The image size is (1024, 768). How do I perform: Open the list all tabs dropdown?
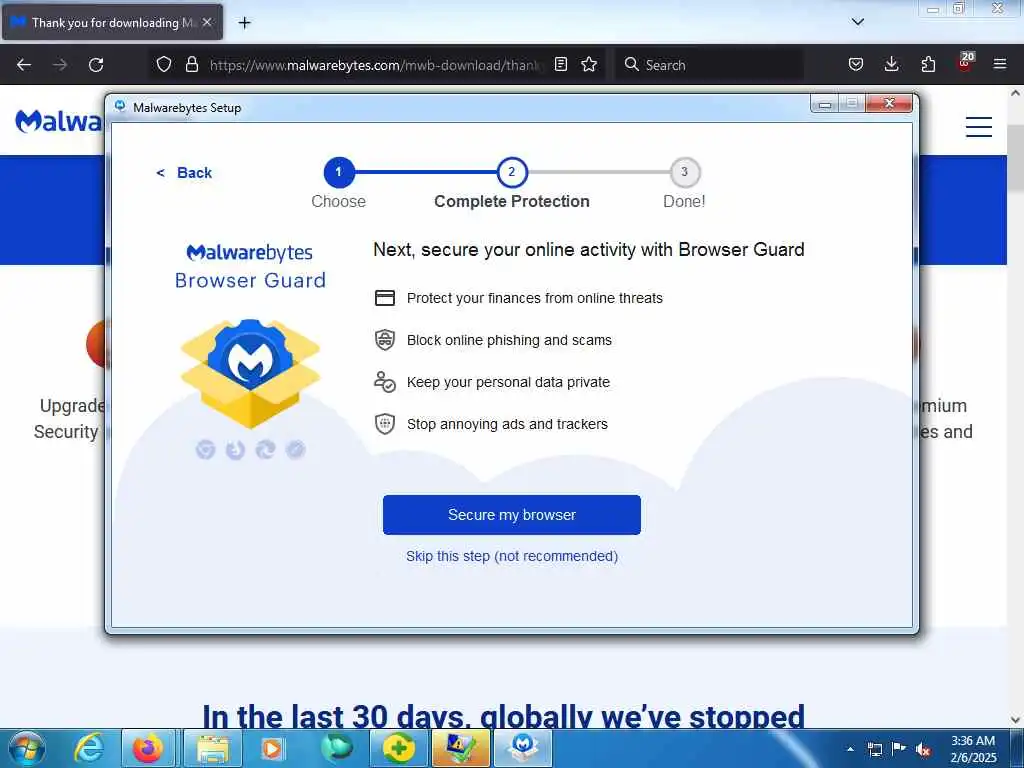pyautogui.click(x=858, y=22)
